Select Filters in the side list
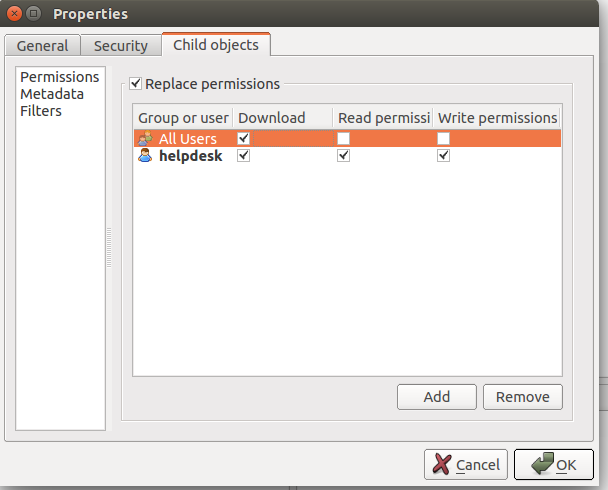608x490 pixels. click(x=41, y=111)
